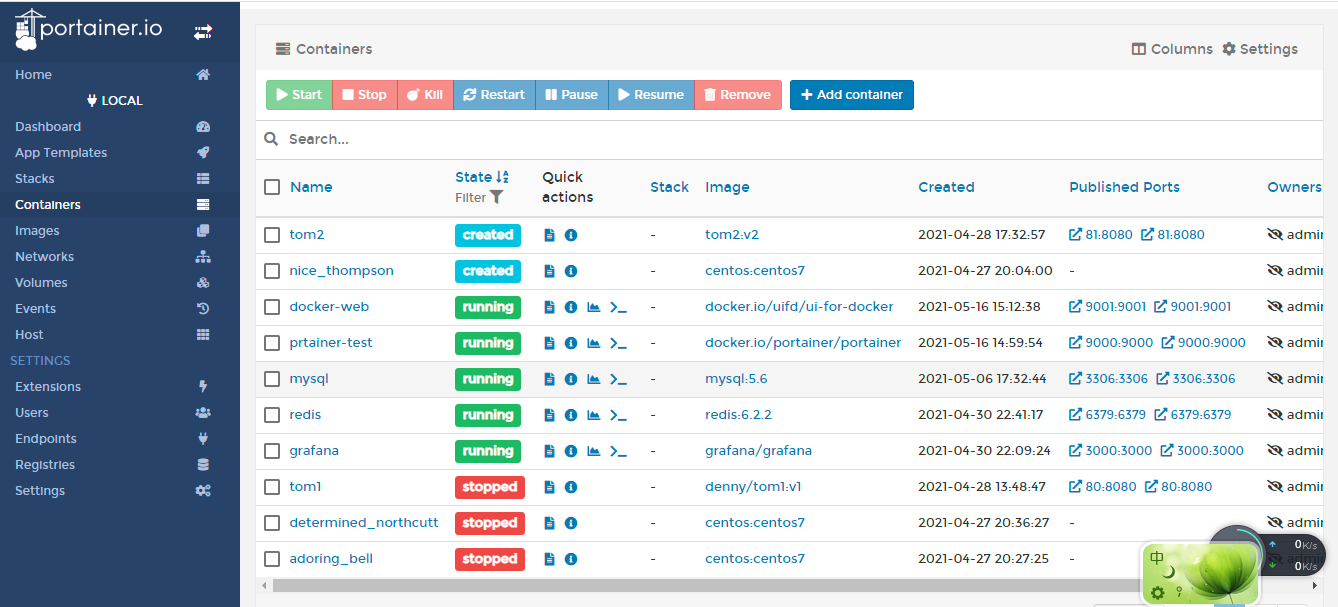Check the nice_thompson container checkbox
Image resolution: width=1338 pixels, height=607 pixels.
(272, 271)
